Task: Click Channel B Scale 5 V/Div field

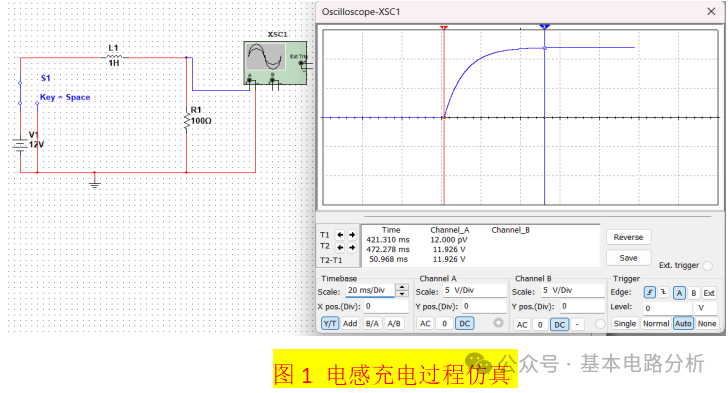Action: (572, 291)
